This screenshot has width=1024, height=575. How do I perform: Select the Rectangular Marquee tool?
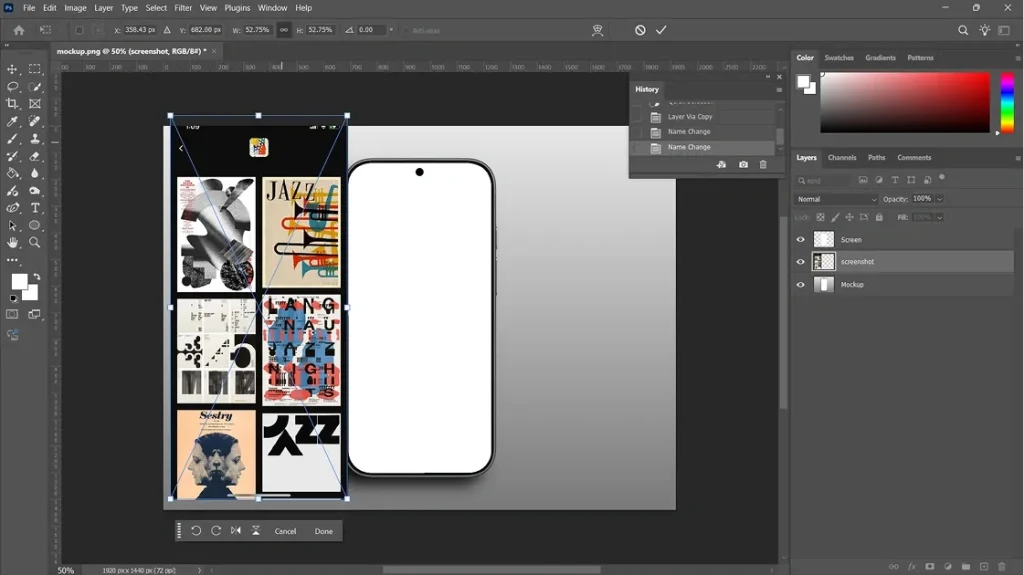click(35, 69)
